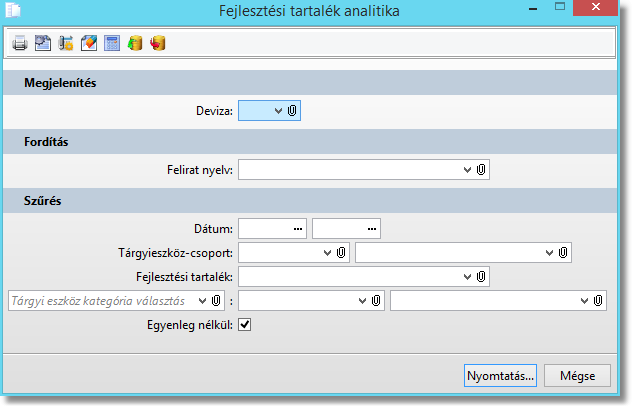
Task: Click the paperclip icon in Felirat nyelv field
Action: click(x=481, y=169)
